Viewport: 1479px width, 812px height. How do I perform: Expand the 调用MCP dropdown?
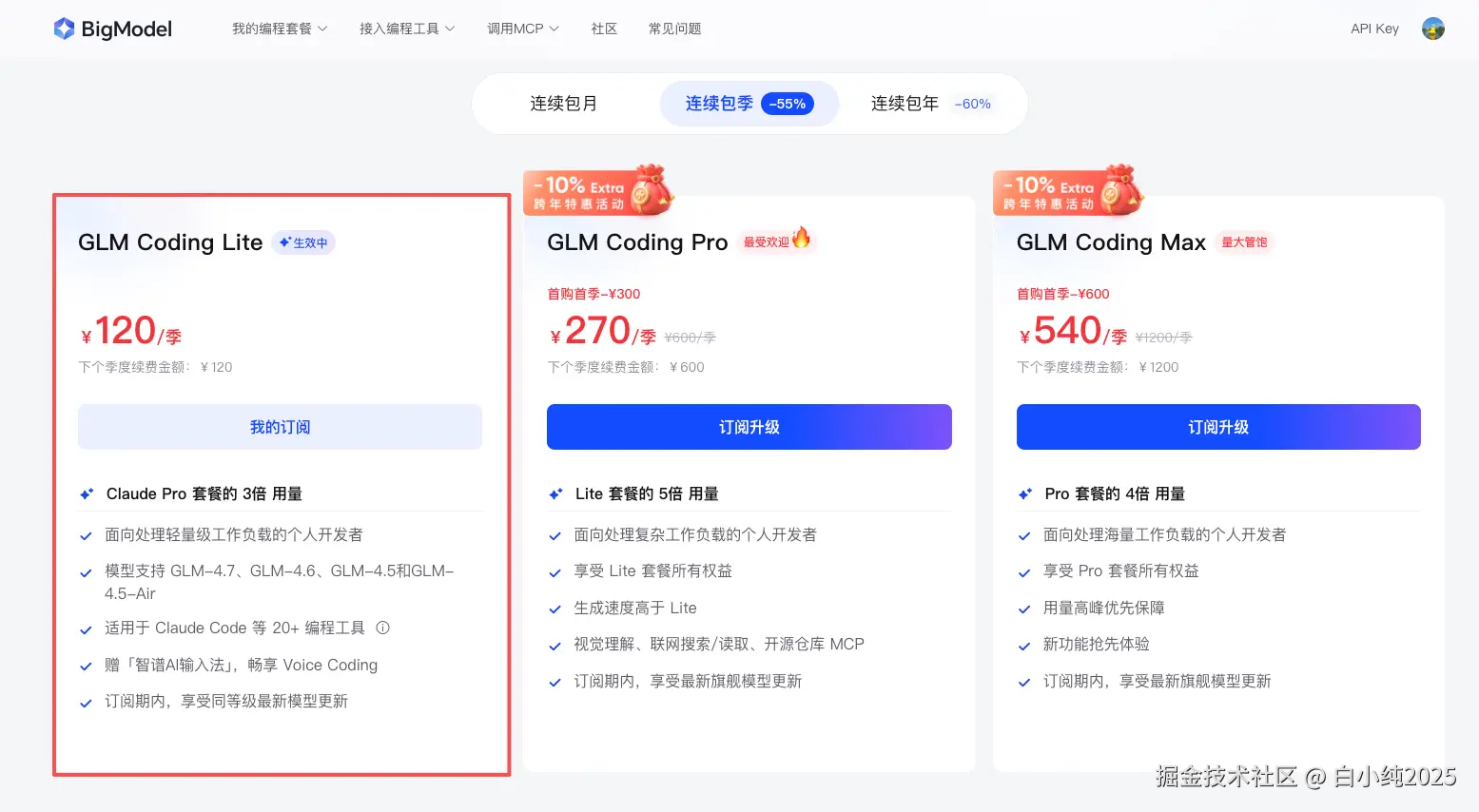[523, 29]
